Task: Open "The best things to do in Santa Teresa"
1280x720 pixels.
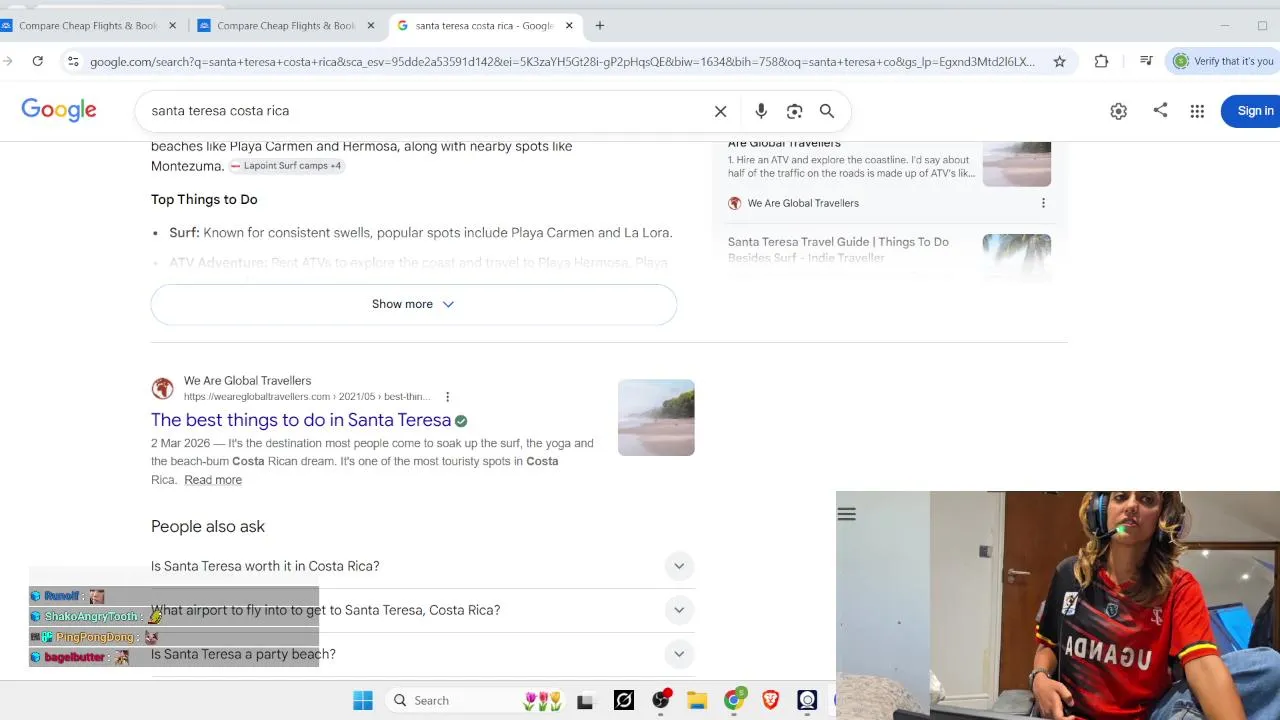Action: (x=301, y=420)
